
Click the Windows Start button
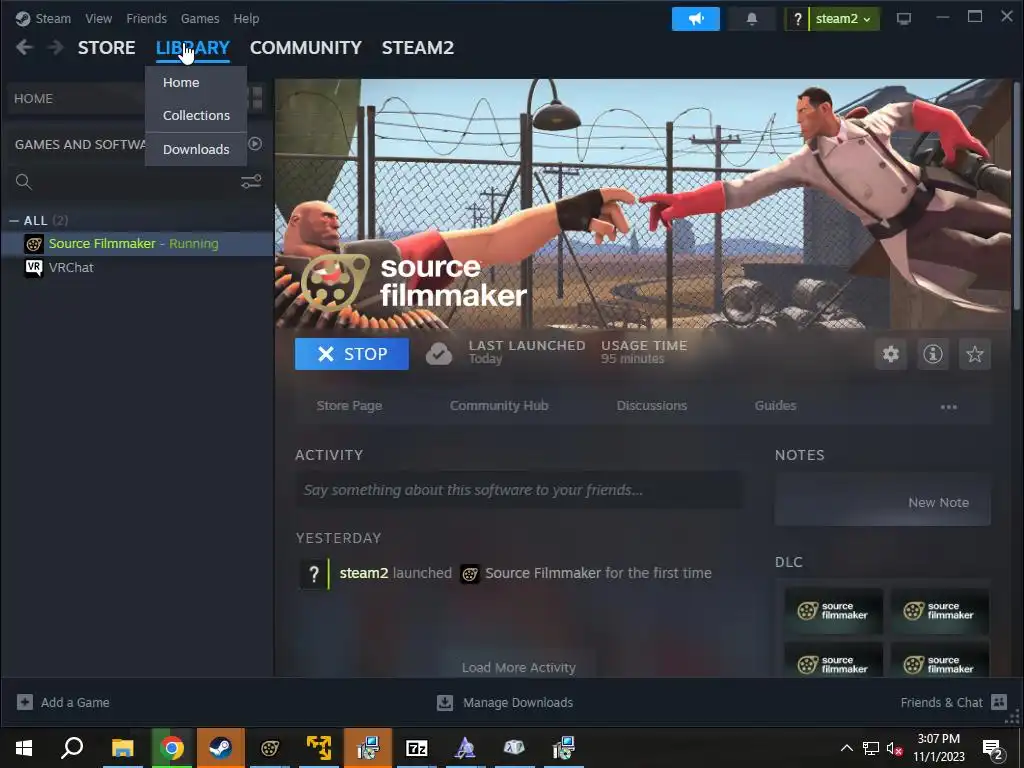[x=24, y=747]
